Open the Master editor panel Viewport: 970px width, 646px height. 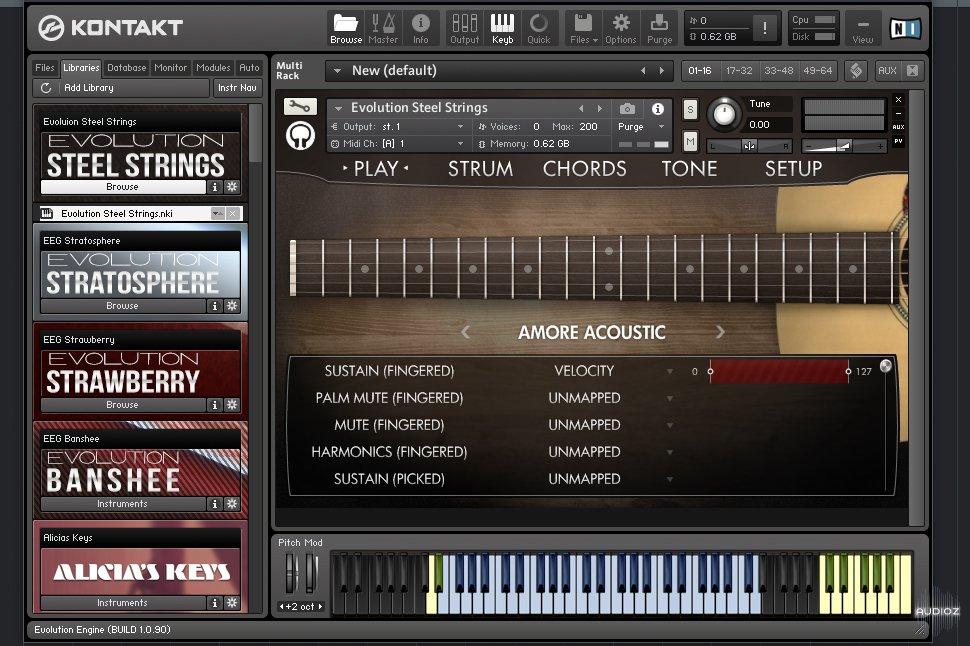click(x=383, y=28)
